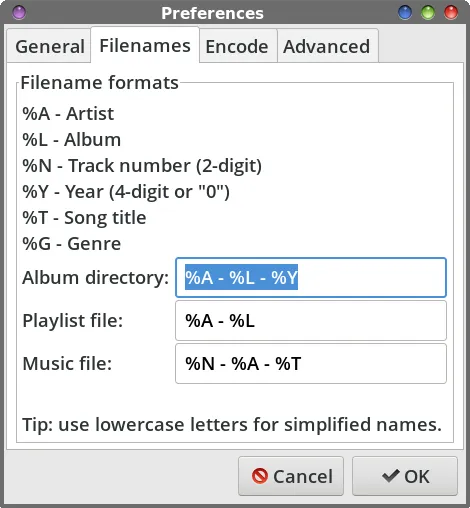The width and height of the screenshot is (470, 508).
Task: Click the '%N - Track number' legend line
Action: coord(142,166)
